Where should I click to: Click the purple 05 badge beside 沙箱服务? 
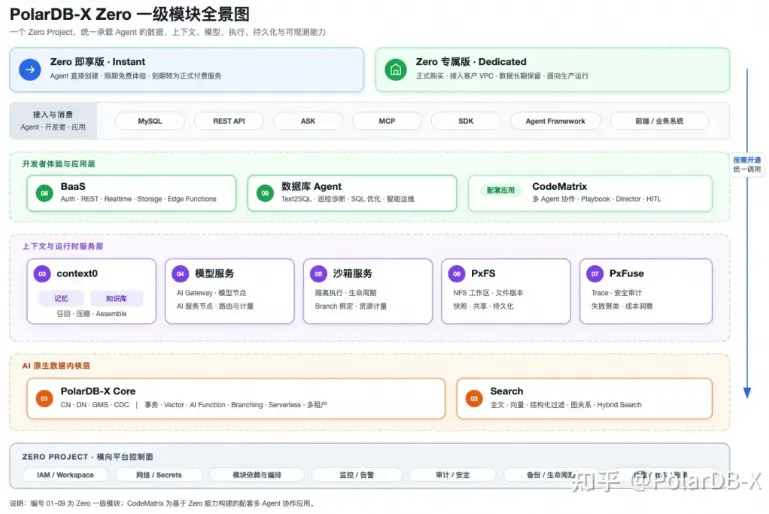coord(319,274)
